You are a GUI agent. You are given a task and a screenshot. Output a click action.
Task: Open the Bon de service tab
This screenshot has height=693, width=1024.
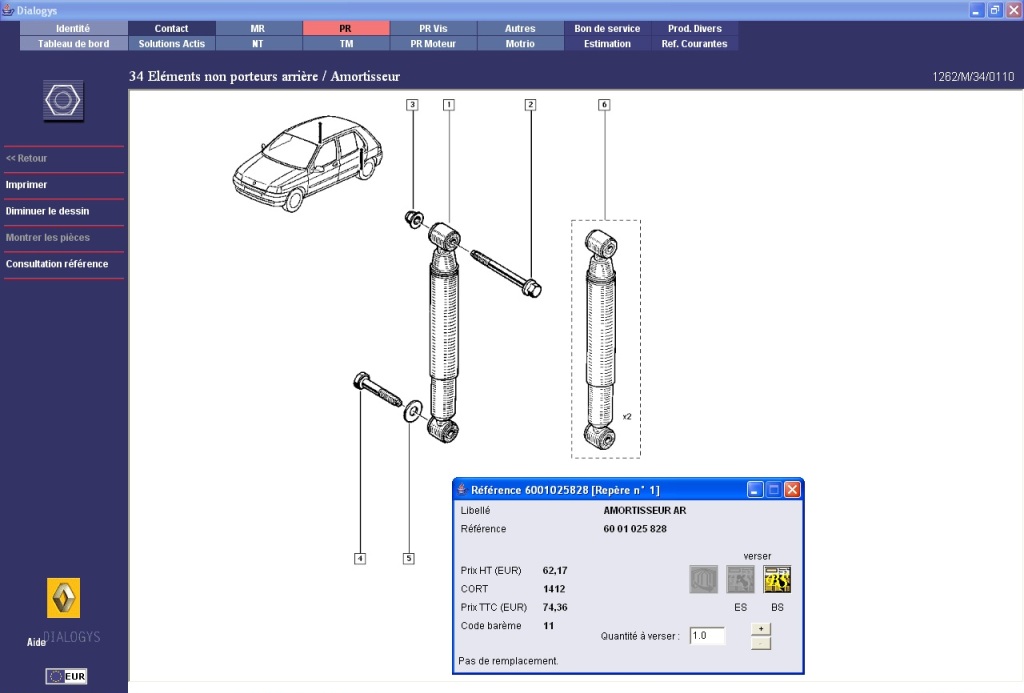click(x=607, y=29)
